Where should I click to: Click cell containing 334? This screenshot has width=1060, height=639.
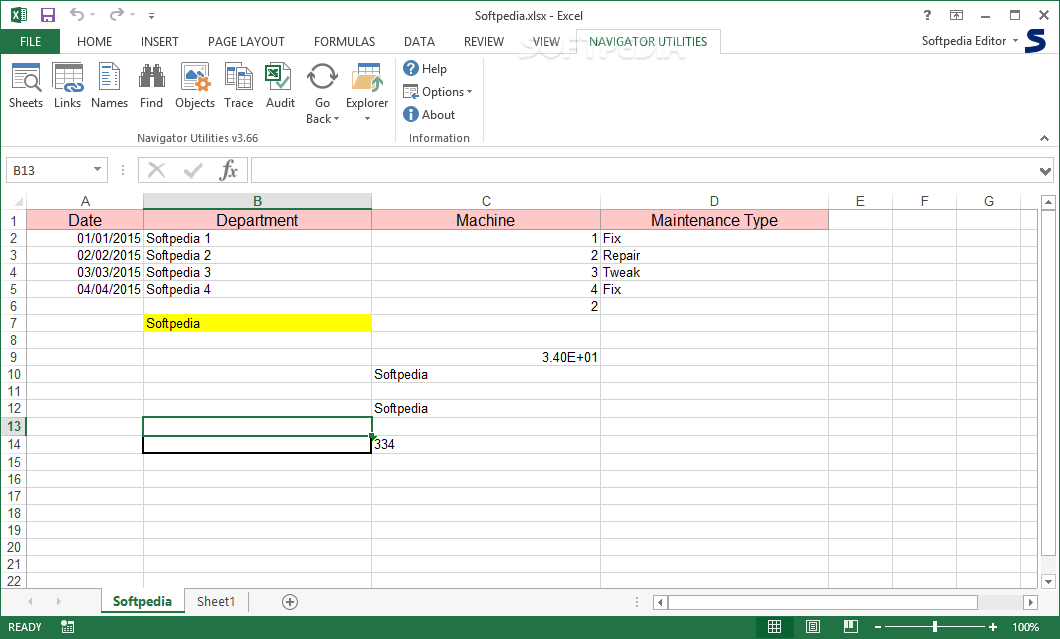click(x=485, y=444)
